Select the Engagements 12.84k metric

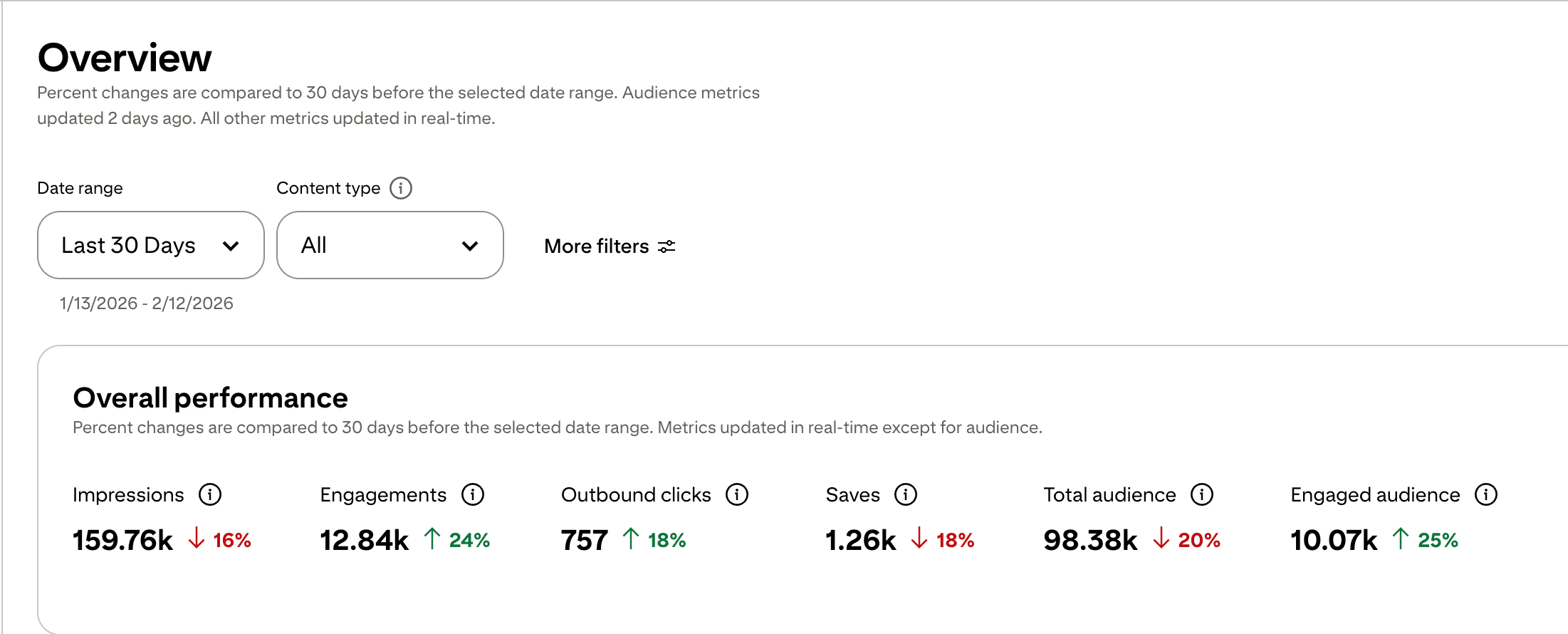tap(364, 540)
